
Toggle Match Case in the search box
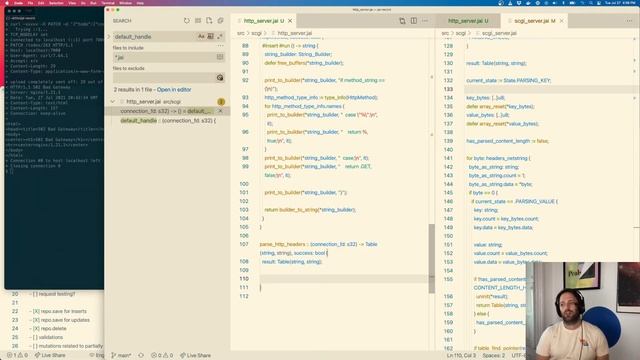201,36
